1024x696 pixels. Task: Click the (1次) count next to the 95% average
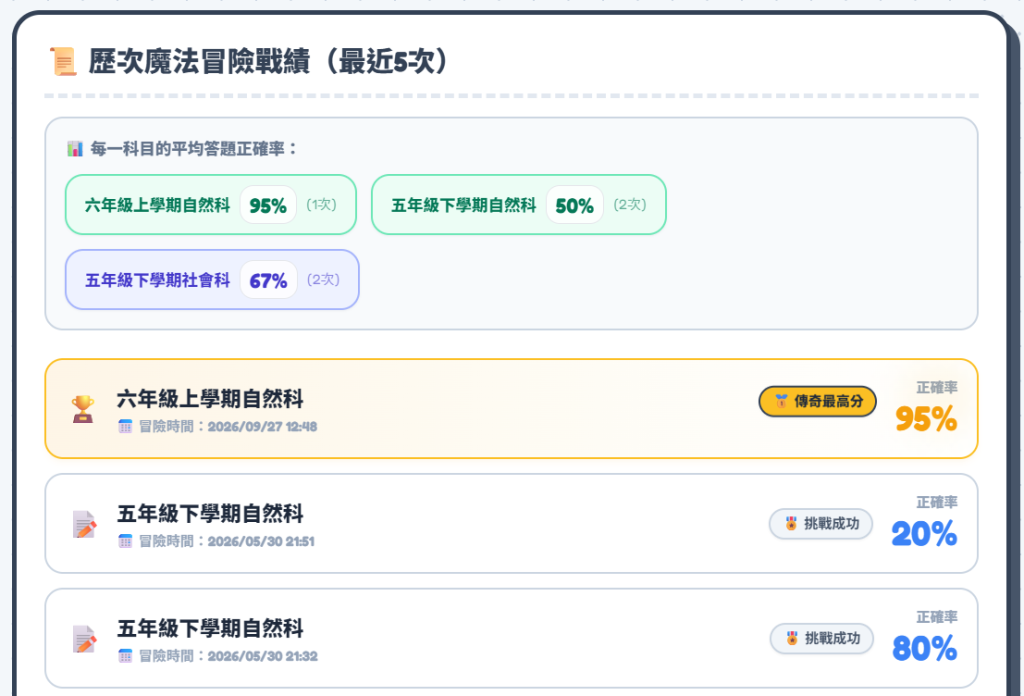(x=321, y=205)
